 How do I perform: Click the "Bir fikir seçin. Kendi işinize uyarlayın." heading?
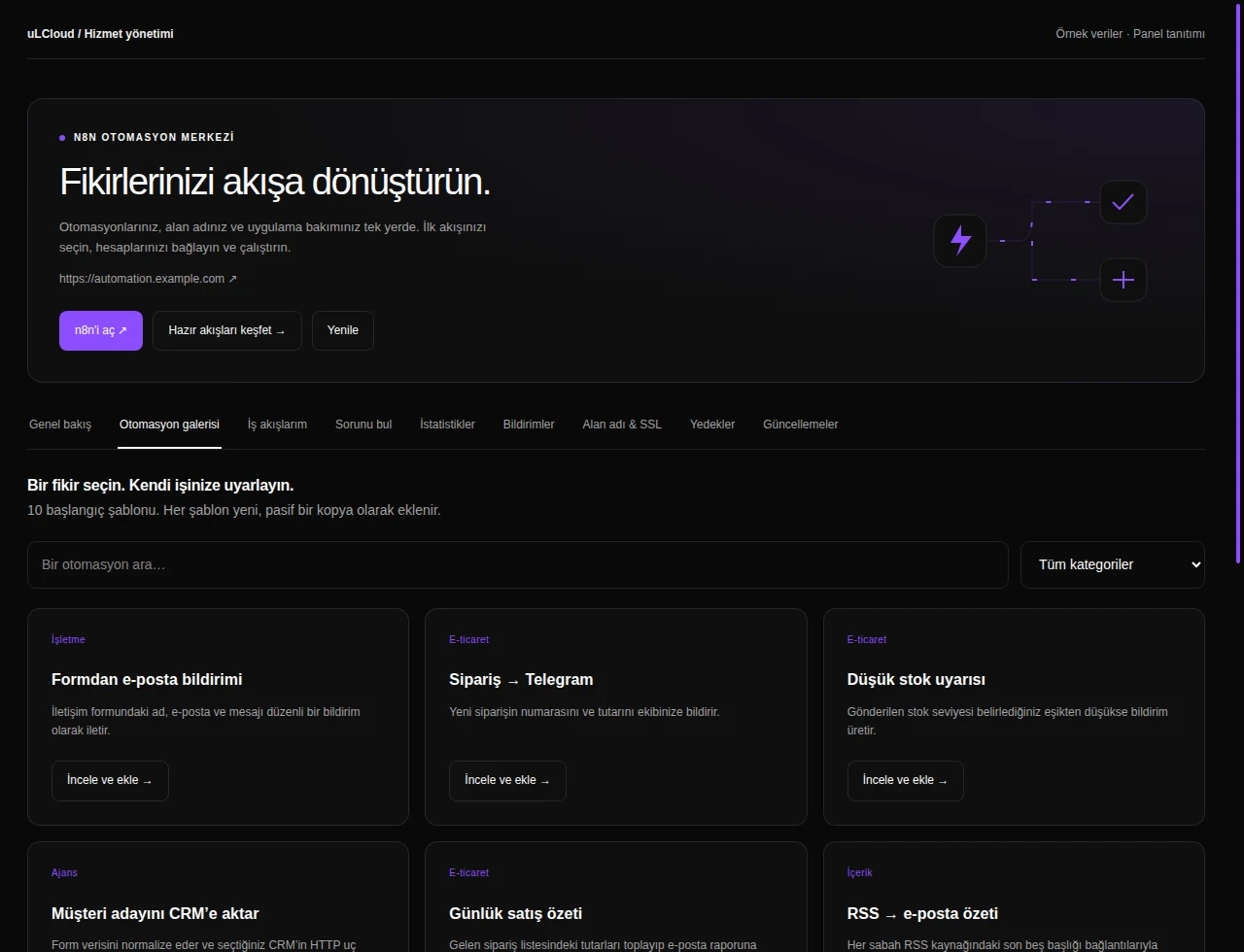[x=160, y=485]
